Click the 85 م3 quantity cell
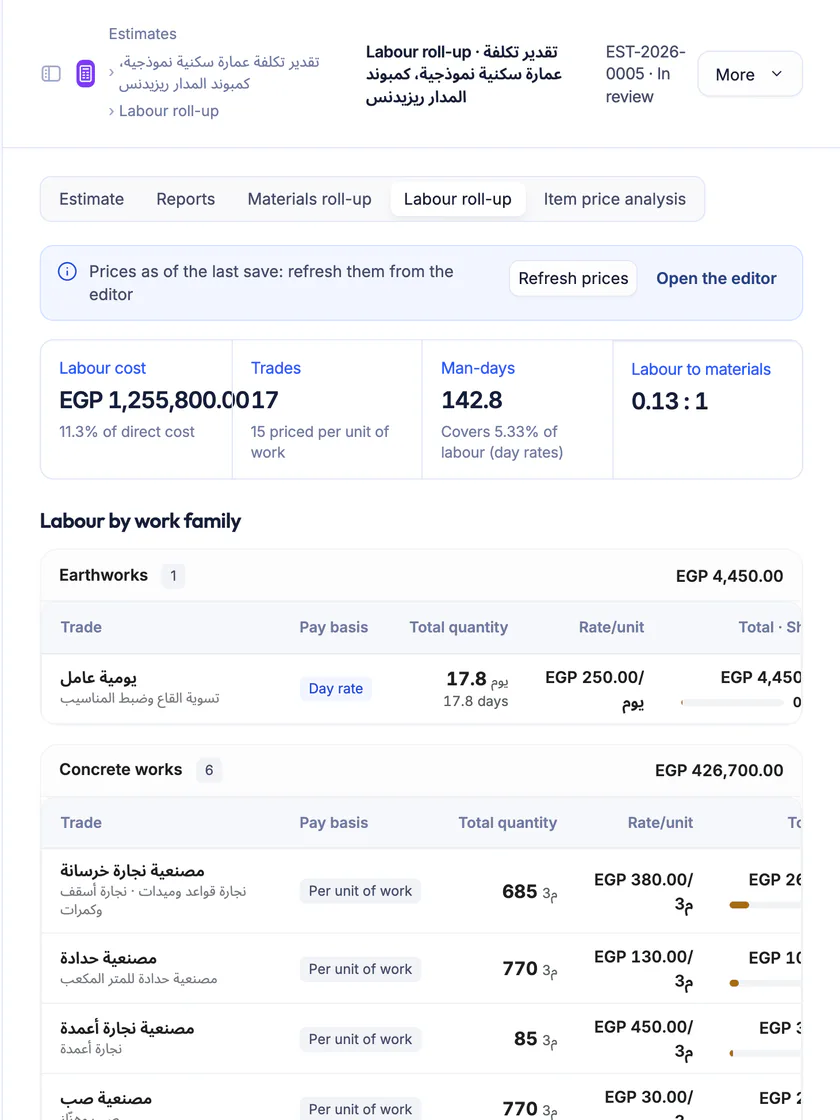 536,1039
